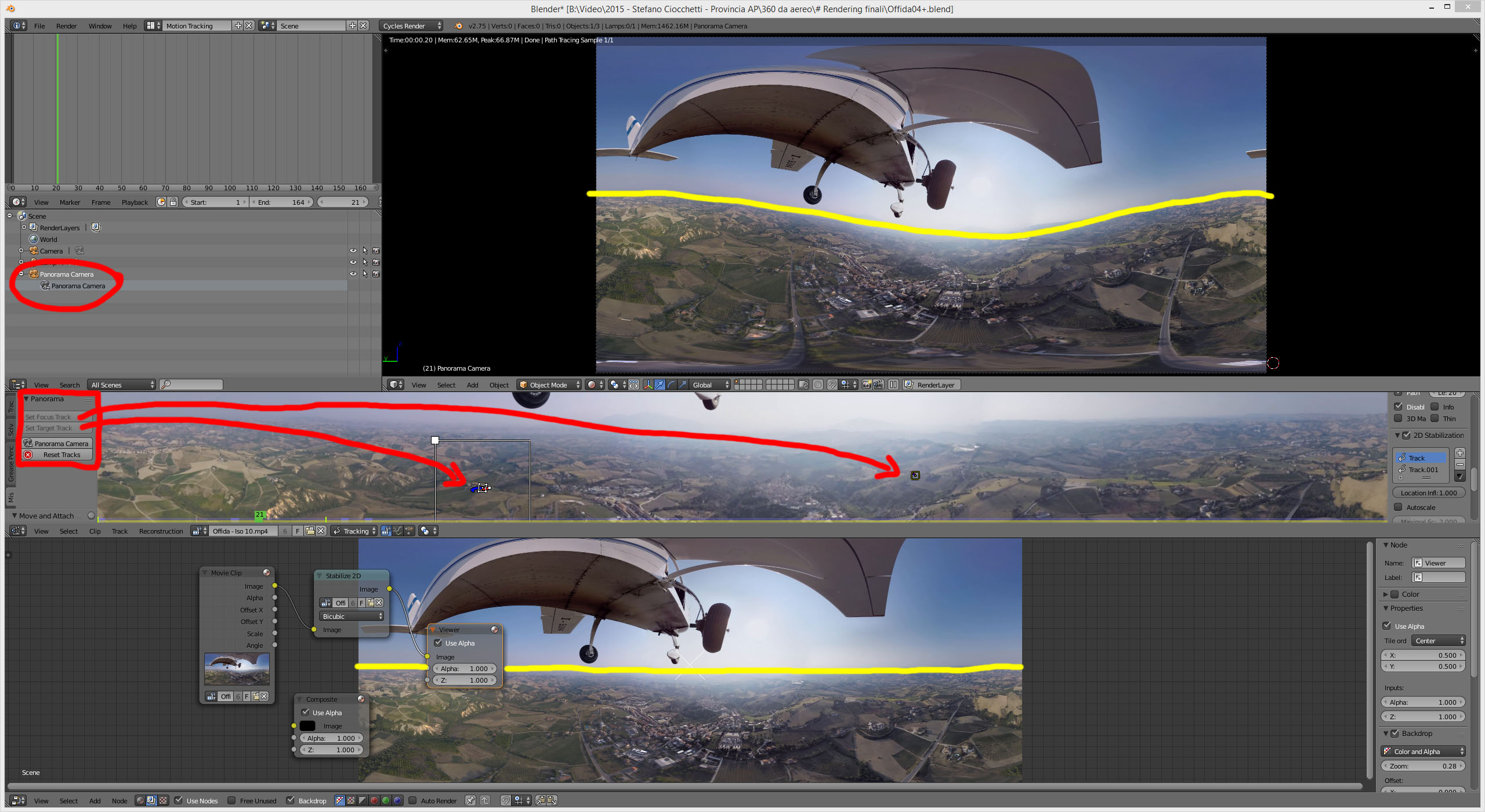Image resolution: width=1485 pixels, height=812 pixels.
Task: Click the proportional editing falloff icon
Action: point(817,385)
